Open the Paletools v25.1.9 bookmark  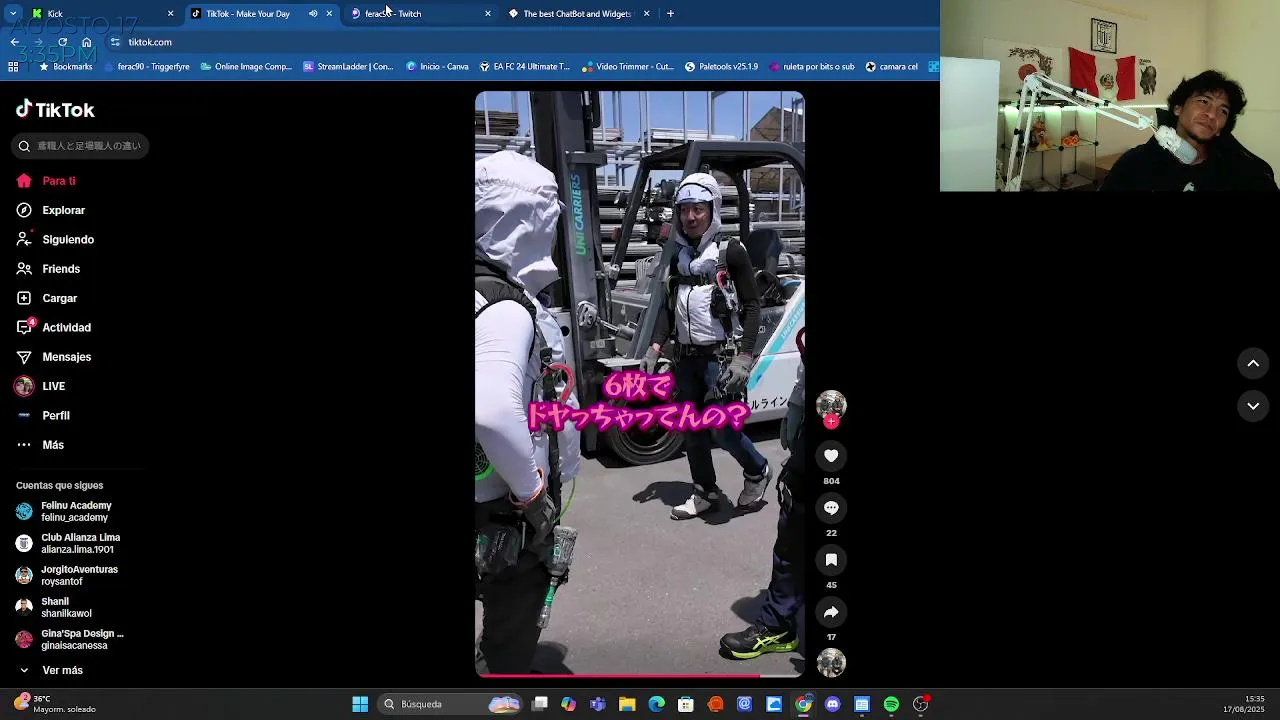click(x=721, y=67)
